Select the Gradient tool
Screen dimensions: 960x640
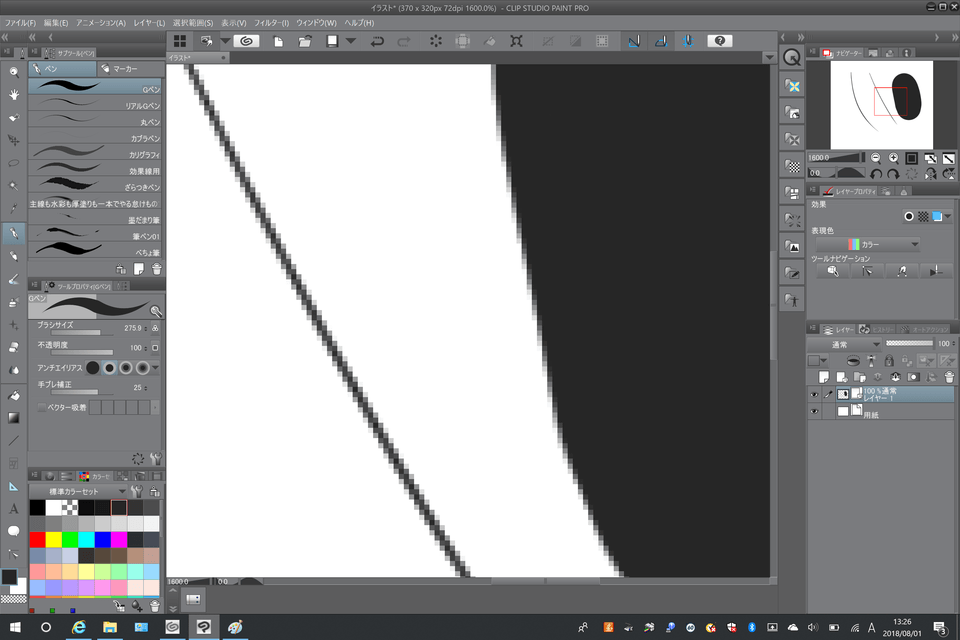[14, 417]
